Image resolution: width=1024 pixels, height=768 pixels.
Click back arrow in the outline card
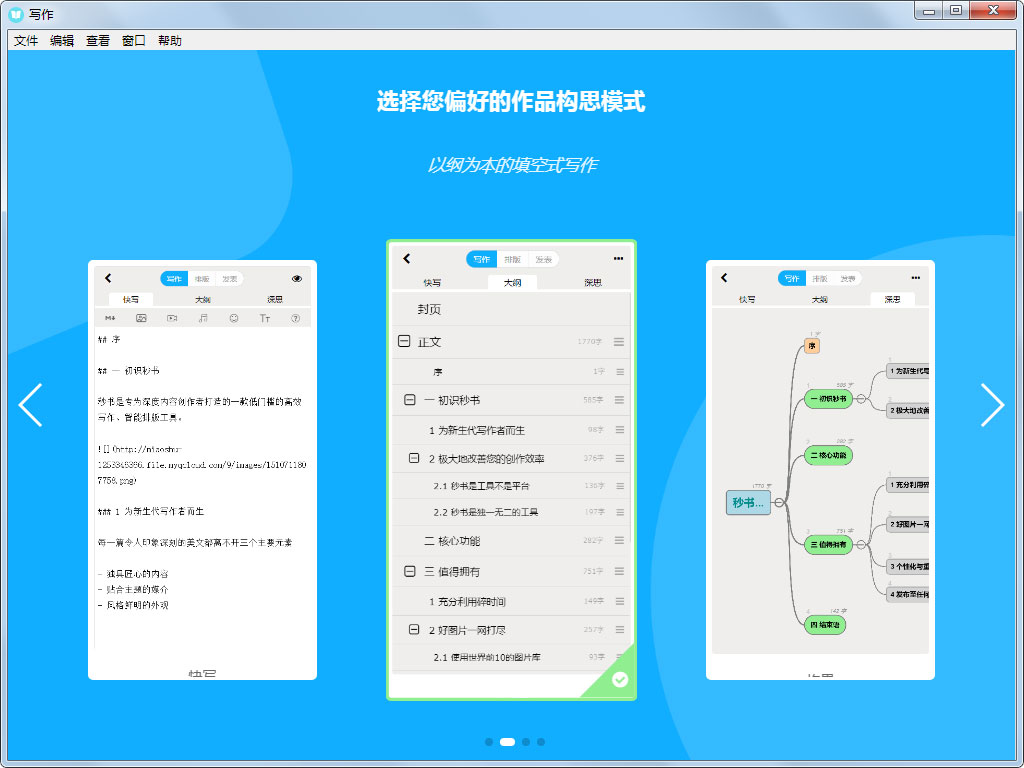pyautogui.click(x=407, y=259)
